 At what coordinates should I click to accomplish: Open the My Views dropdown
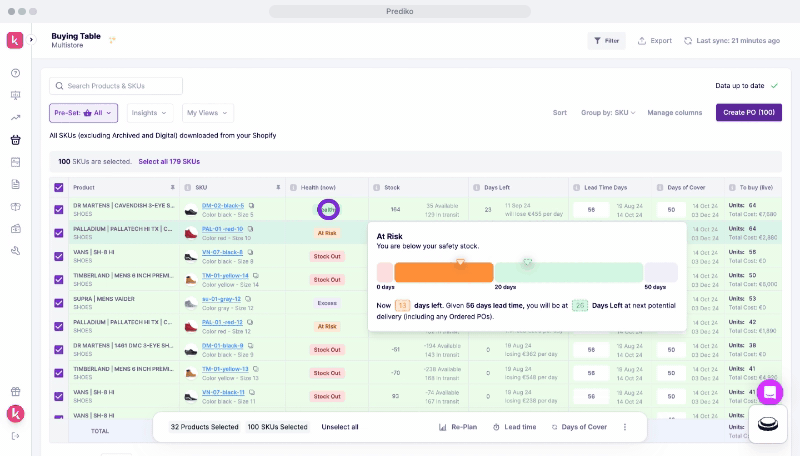pyautogui.click(x=208, y=113)
